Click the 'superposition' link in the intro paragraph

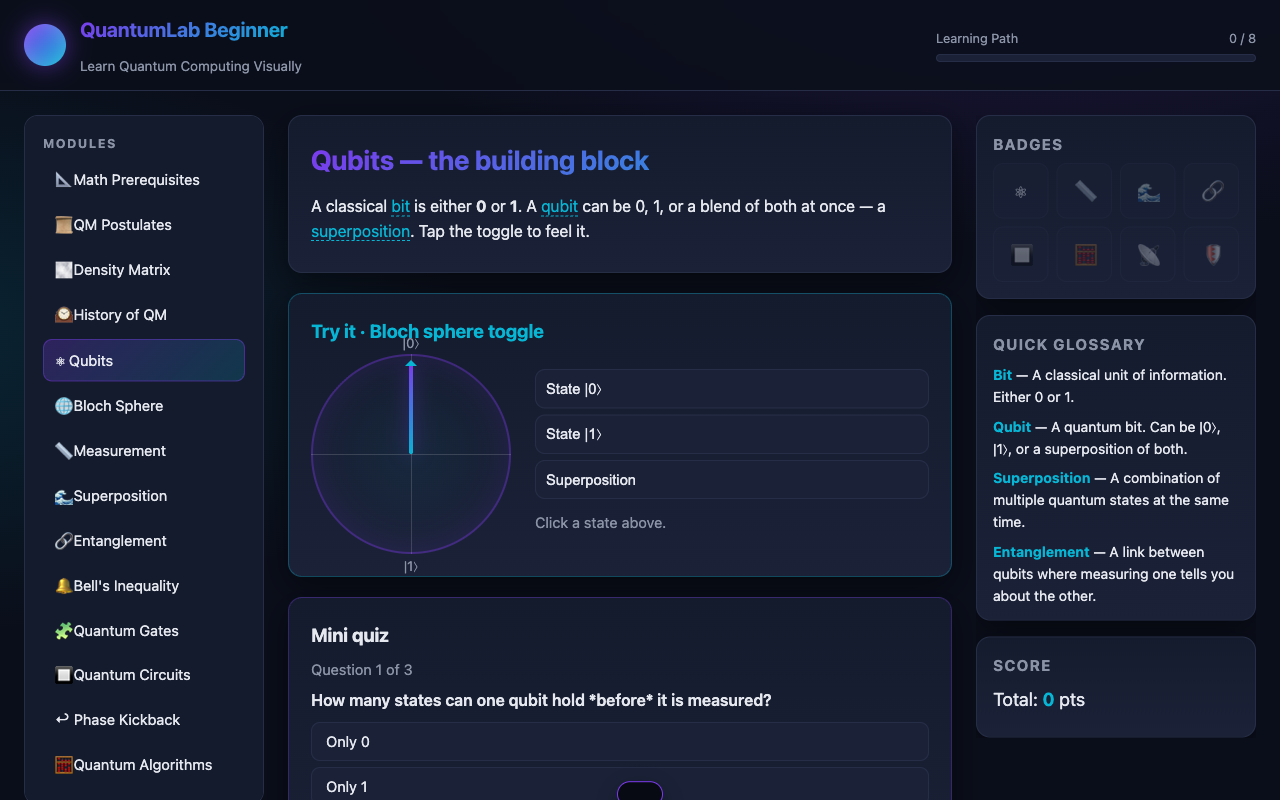pyautogui.click(x=360, y=232)
